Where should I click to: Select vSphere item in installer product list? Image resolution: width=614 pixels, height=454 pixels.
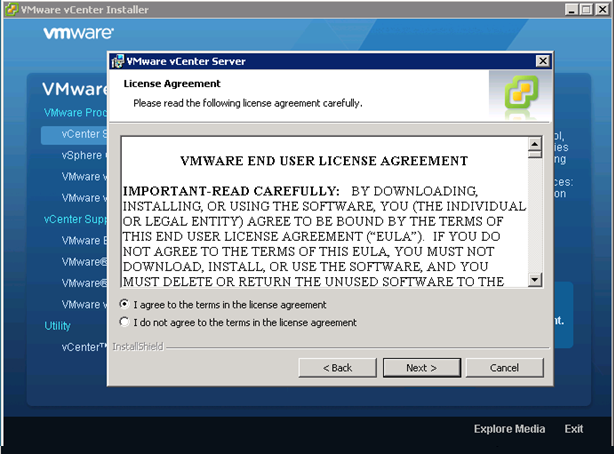tap(84, 155)
